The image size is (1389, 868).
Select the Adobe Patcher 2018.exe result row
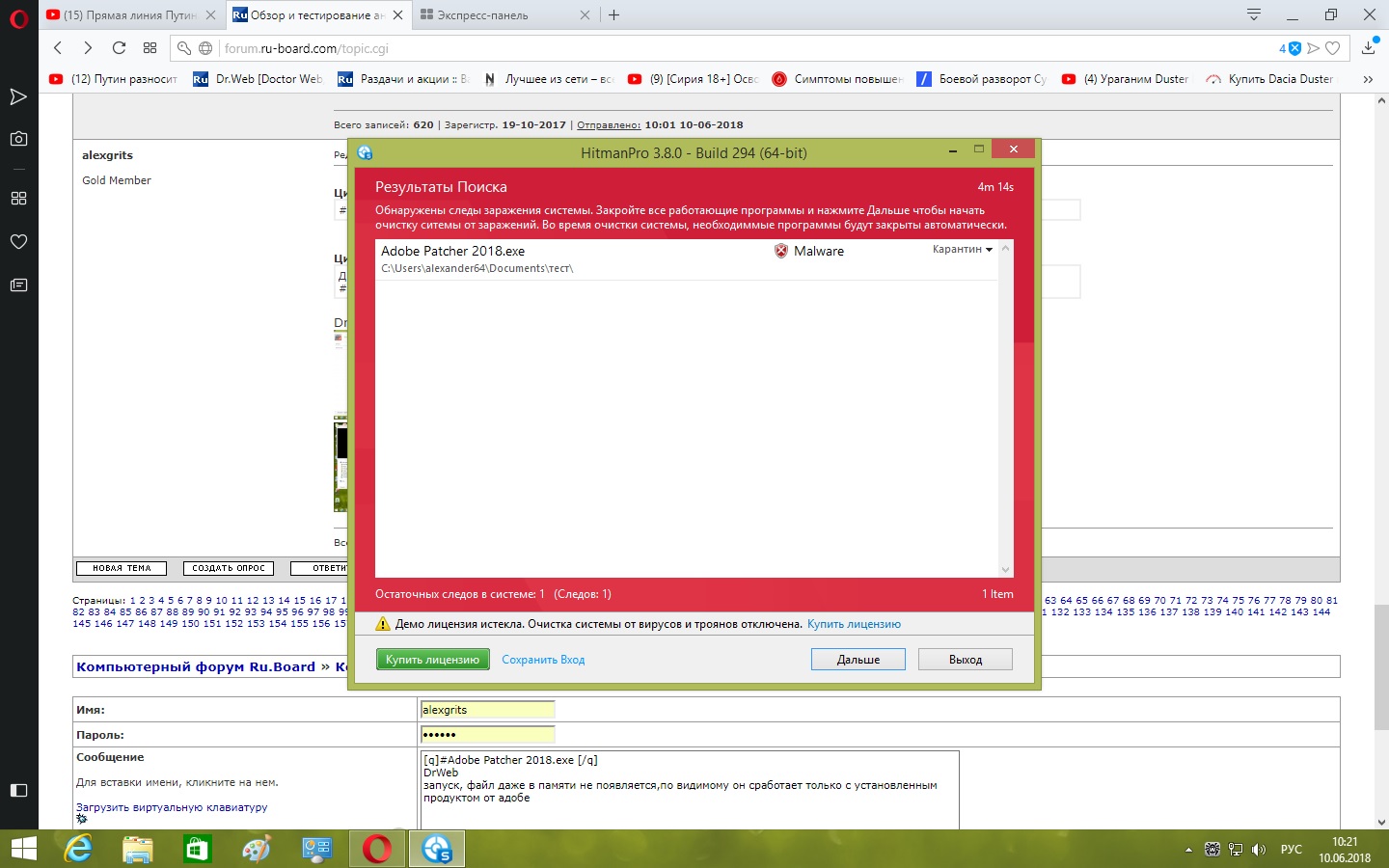pos(687,258)
